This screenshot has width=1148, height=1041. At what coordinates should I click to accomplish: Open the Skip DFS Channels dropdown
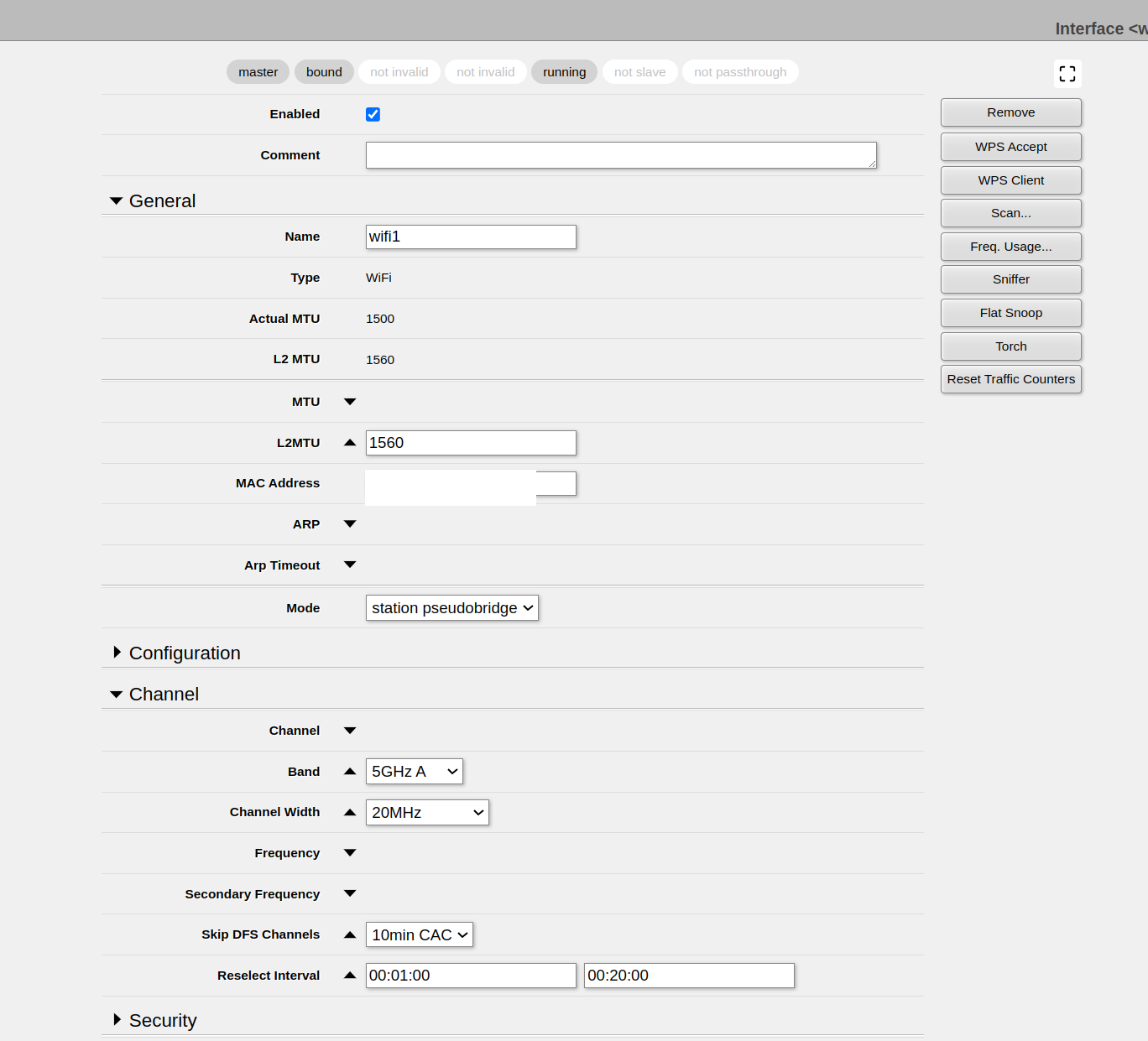click(x=420, y=934)
